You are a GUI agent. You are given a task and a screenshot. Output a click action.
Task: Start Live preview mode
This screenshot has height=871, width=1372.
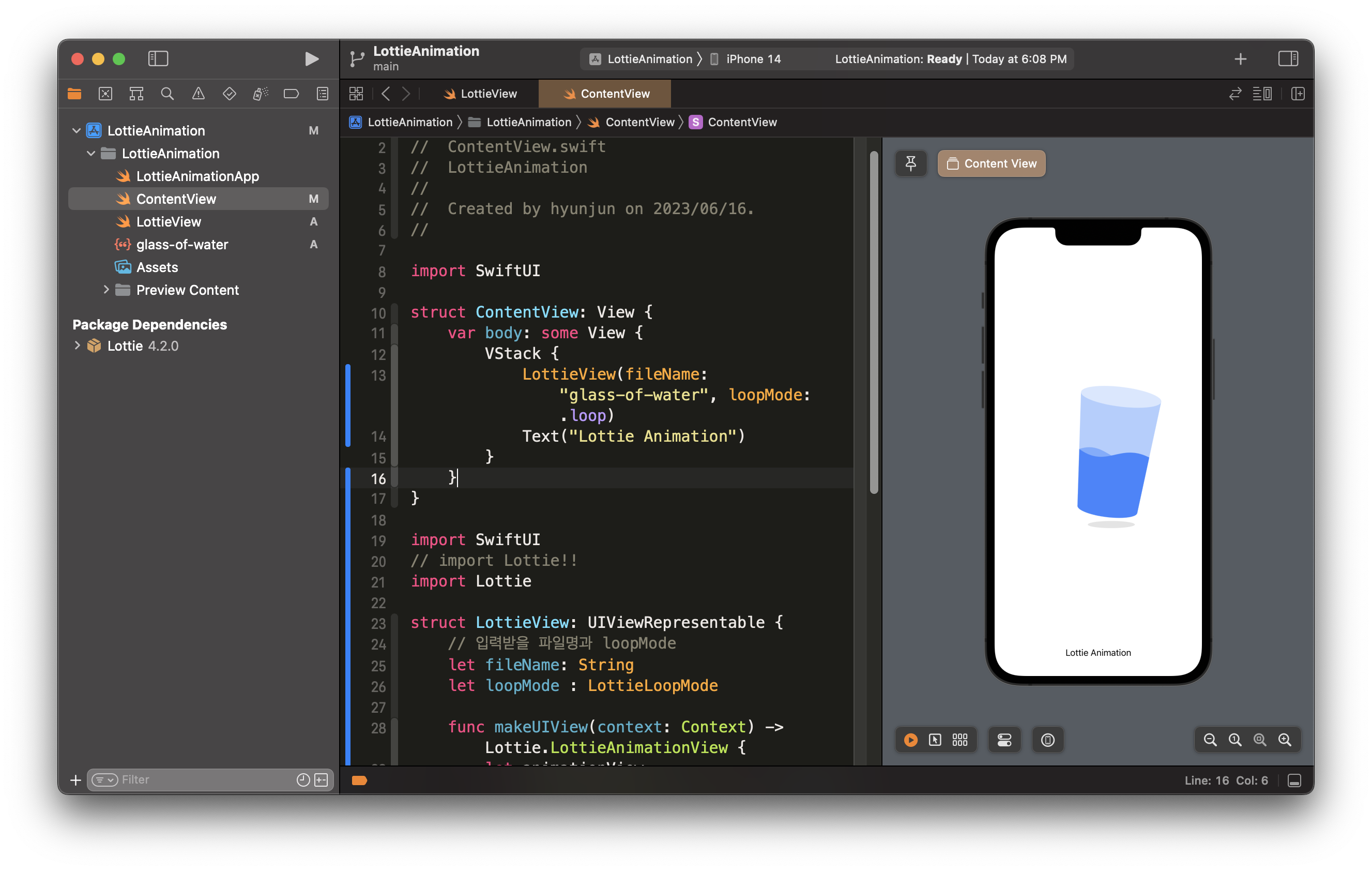[x=910, y=740]
